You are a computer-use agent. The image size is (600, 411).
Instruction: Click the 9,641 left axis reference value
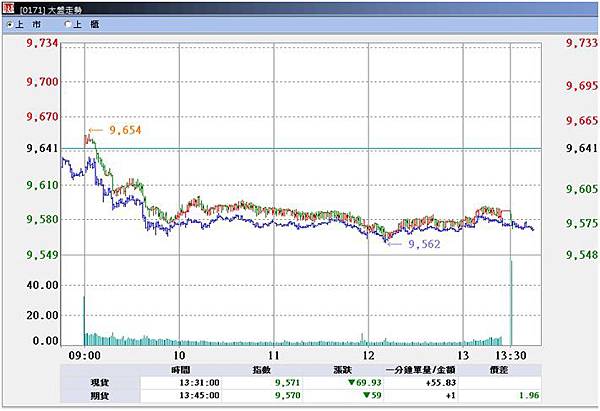(x=42, y=148)
